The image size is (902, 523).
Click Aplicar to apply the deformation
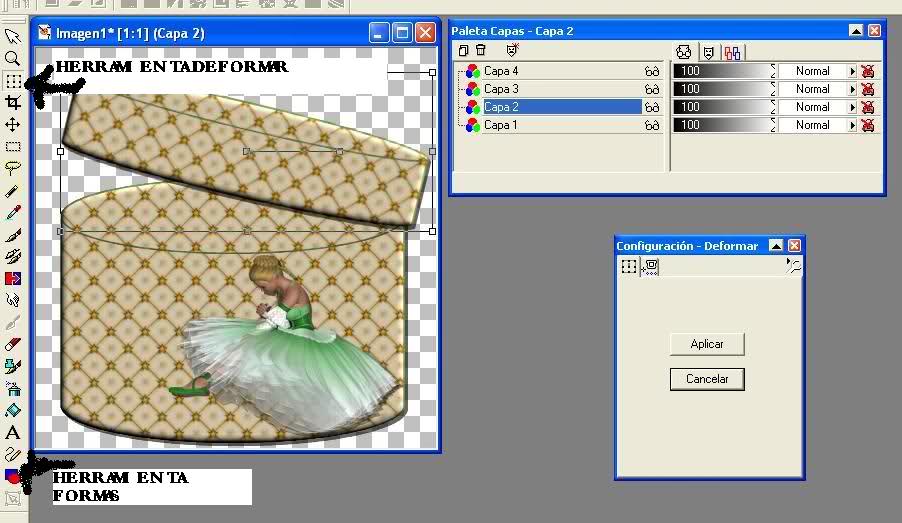click(x=707, y=344)
